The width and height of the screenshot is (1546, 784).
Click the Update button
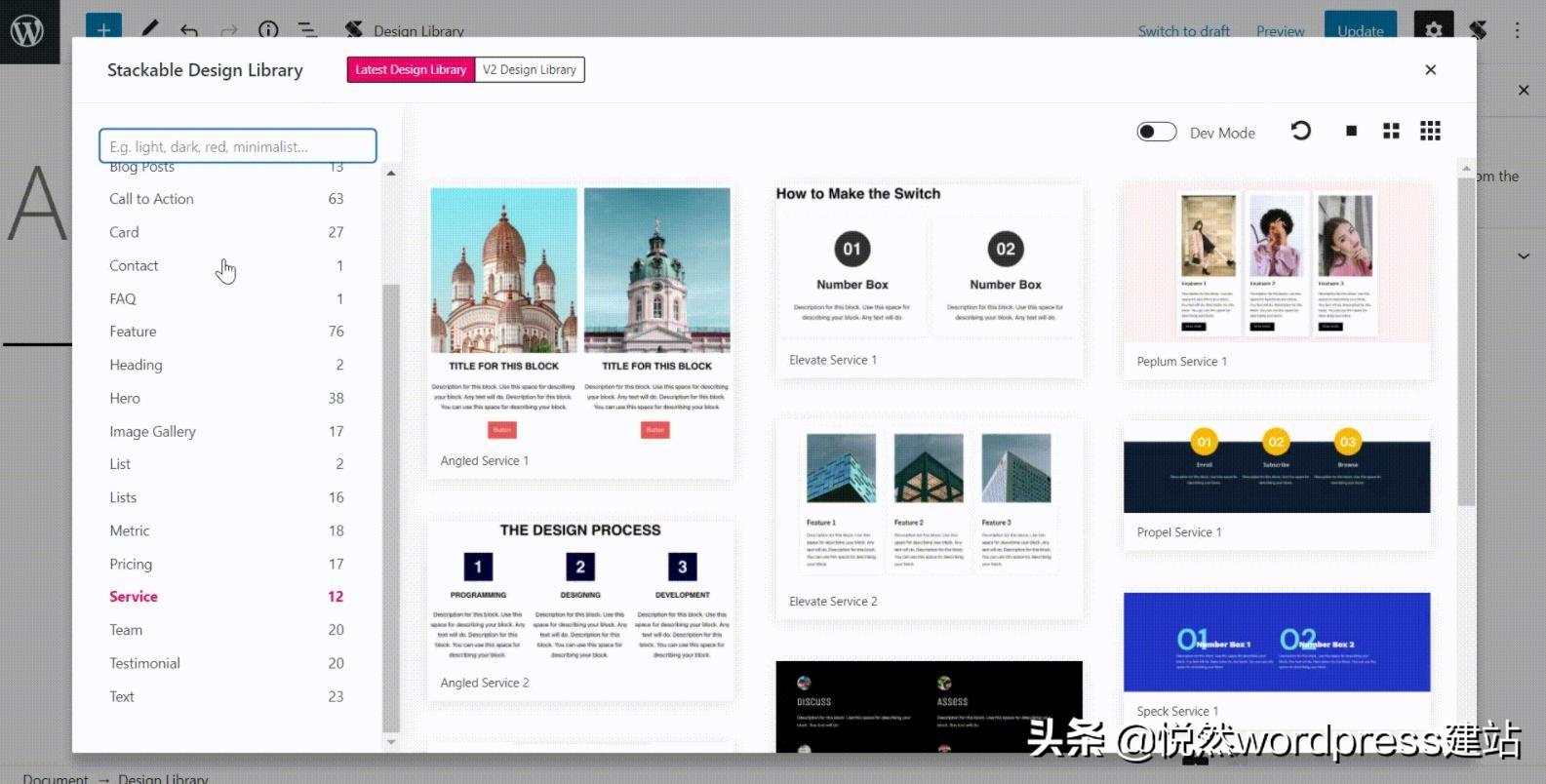point(1360,28)
